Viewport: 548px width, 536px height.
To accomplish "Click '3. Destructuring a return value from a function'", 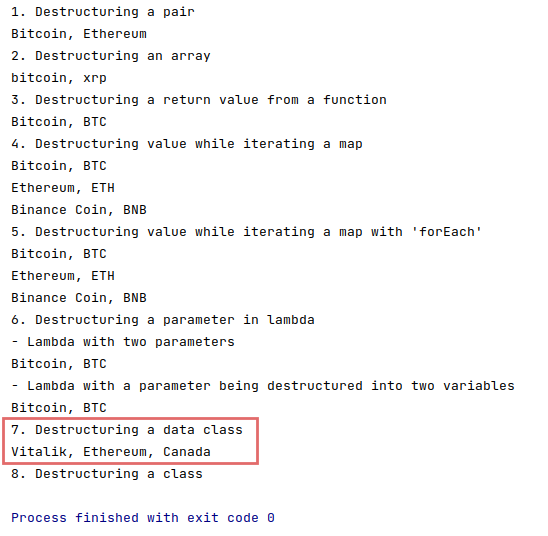I will click(199, 100).
